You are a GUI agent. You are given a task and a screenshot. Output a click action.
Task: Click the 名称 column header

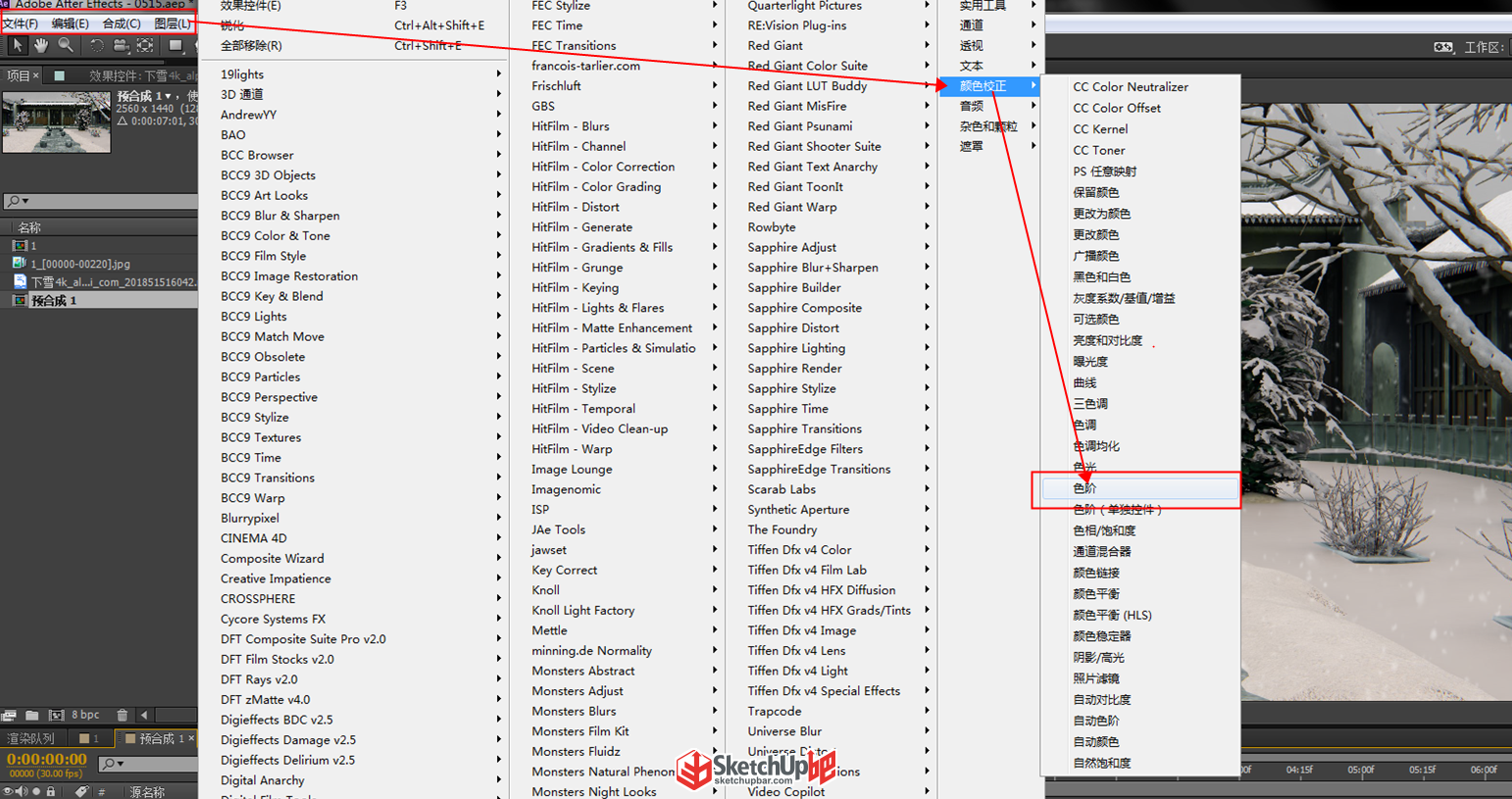29,227
